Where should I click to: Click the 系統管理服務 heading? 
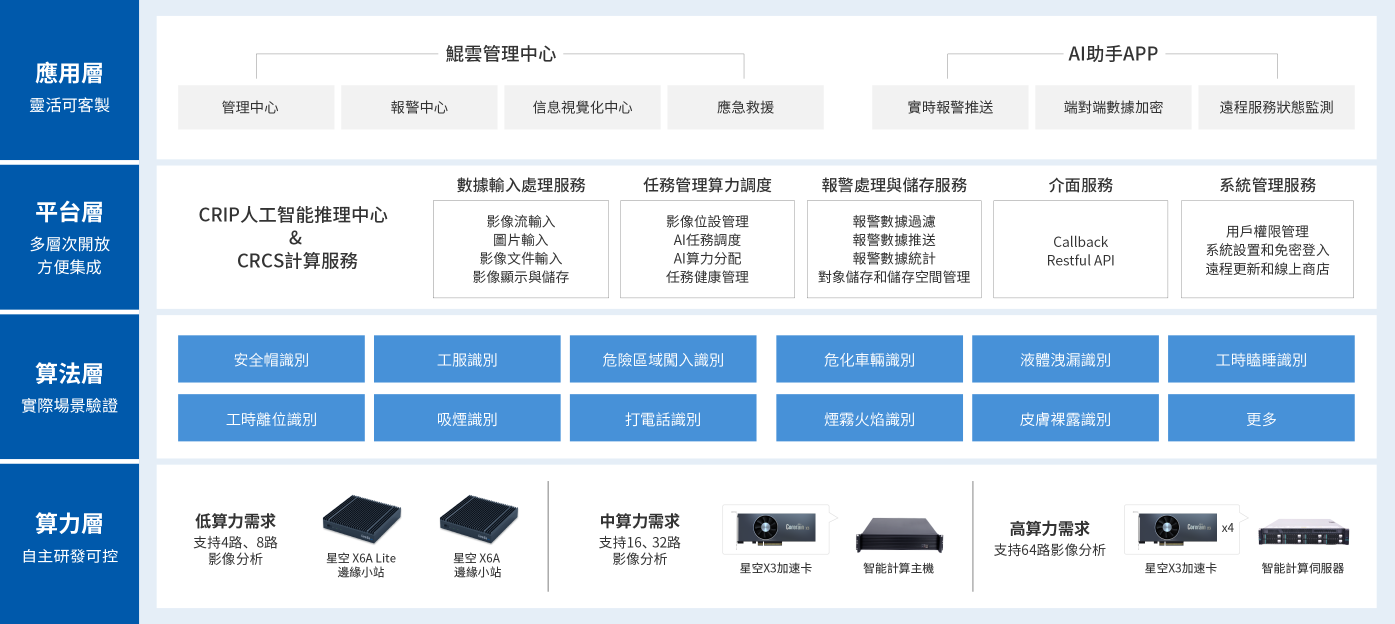tap(1267, 185)
